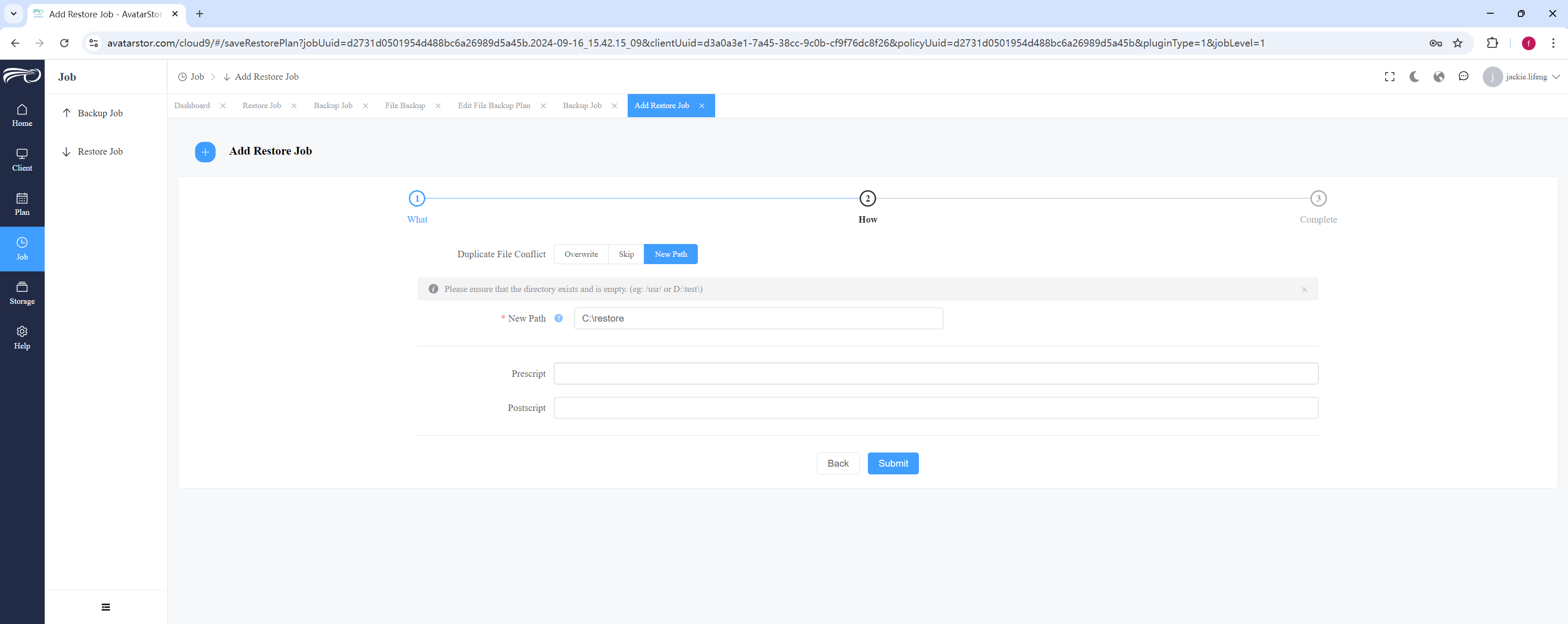Switch to the Restore Job tab
The width and height of the screenshot is (1568, 624).
click(262, 105)
